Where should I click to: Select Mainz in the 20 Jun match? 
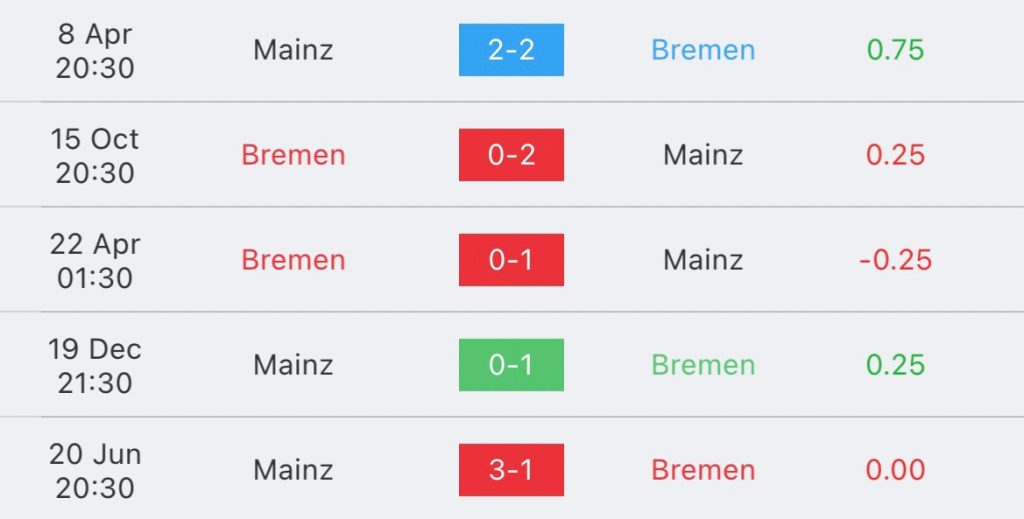[x=293, y=471]
